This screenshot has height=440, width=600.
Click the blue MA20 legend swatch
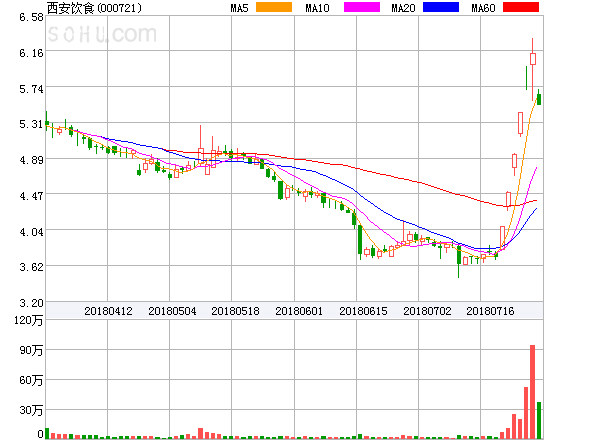(441, 7)
